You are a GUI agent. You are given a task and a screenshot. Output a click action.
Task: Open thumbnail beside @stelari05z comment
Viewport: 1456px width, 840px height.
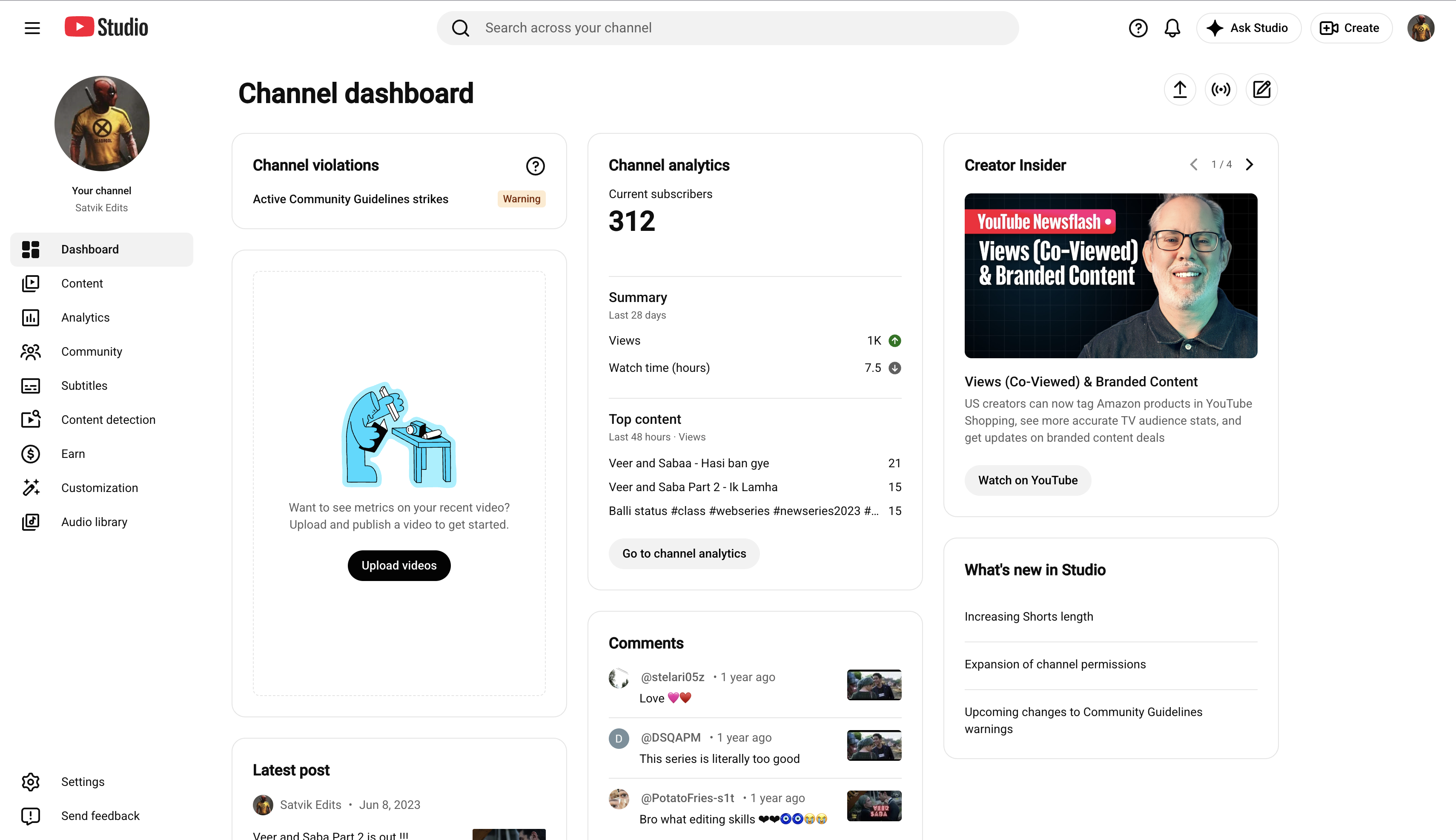874,685
